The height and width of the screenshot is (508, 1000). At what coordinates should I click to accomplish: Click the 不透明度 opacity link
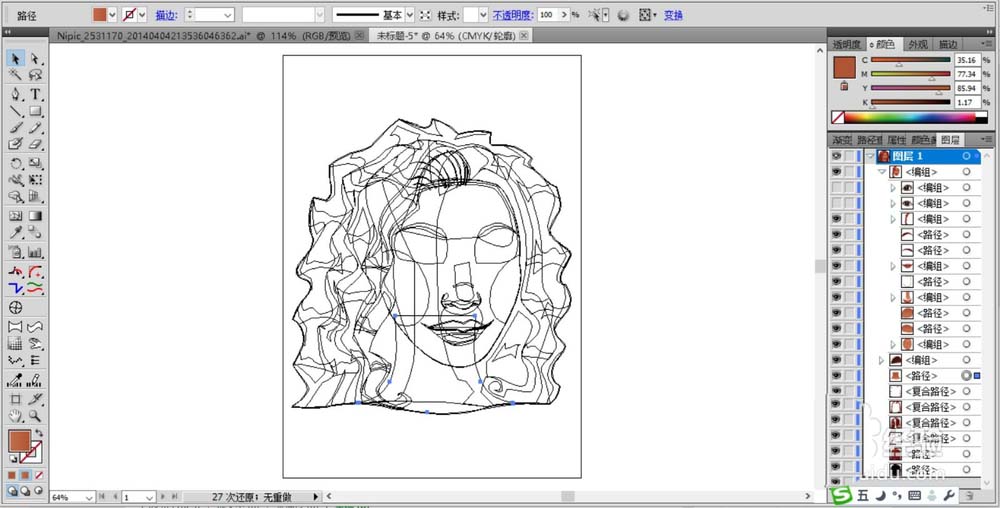[x=513, y=15]
